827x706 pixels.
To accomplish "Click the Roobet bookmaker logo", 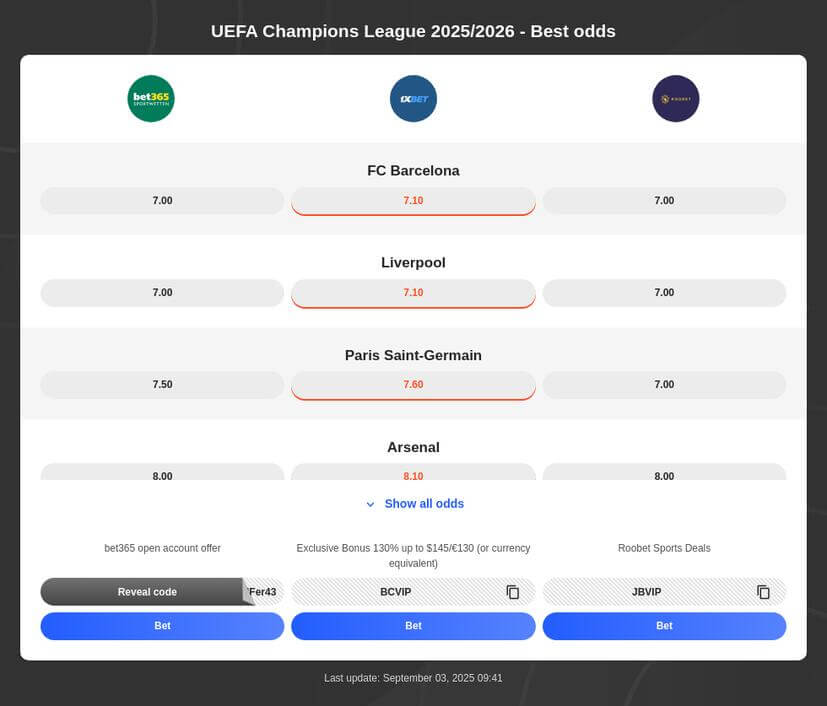I will (x=675, y=99).
